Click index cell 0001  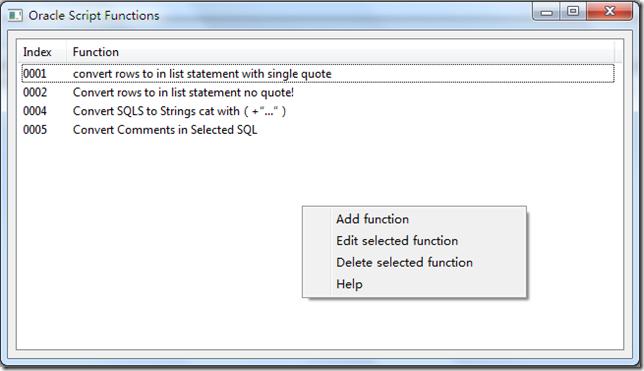(x=35, y=74)
